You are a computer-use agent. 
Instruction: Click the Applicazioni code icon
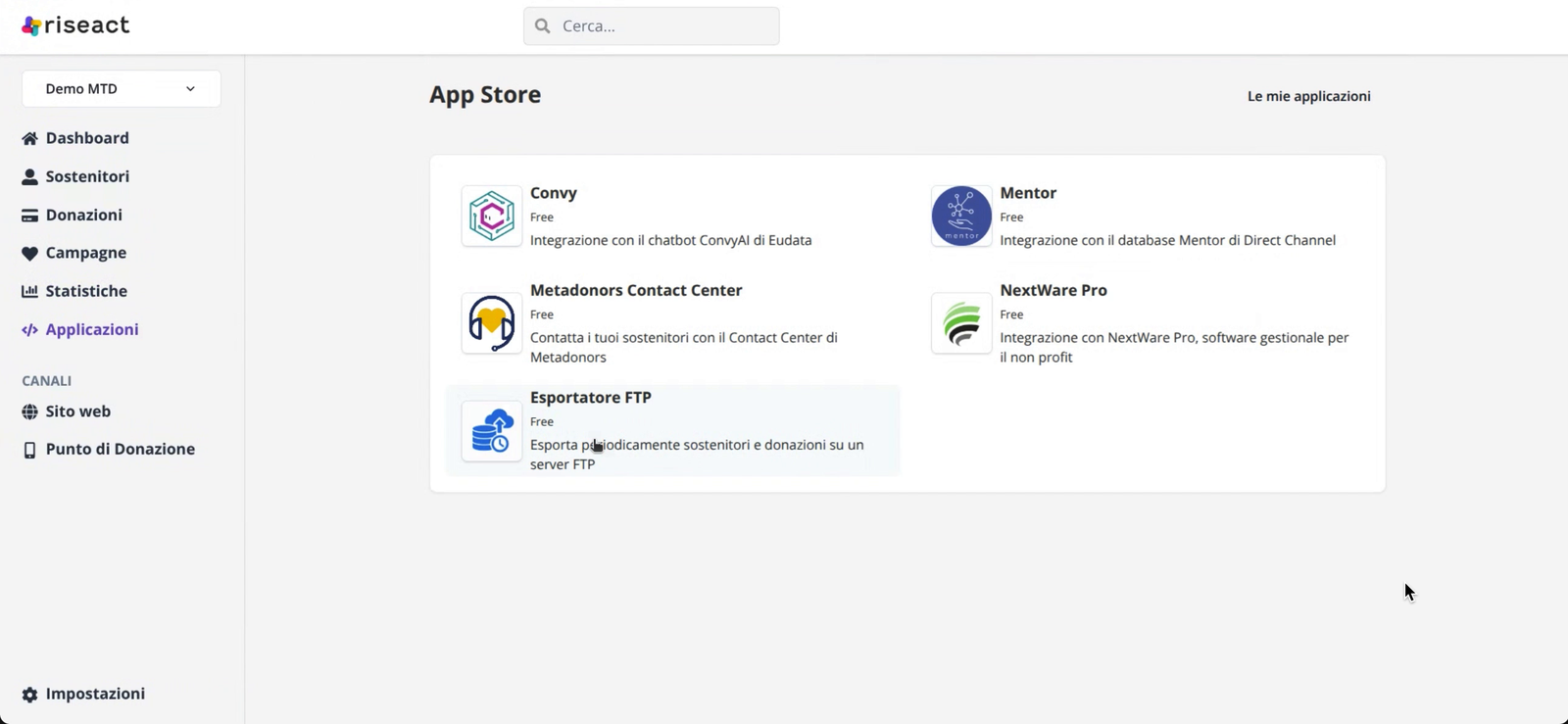(29, 330)
